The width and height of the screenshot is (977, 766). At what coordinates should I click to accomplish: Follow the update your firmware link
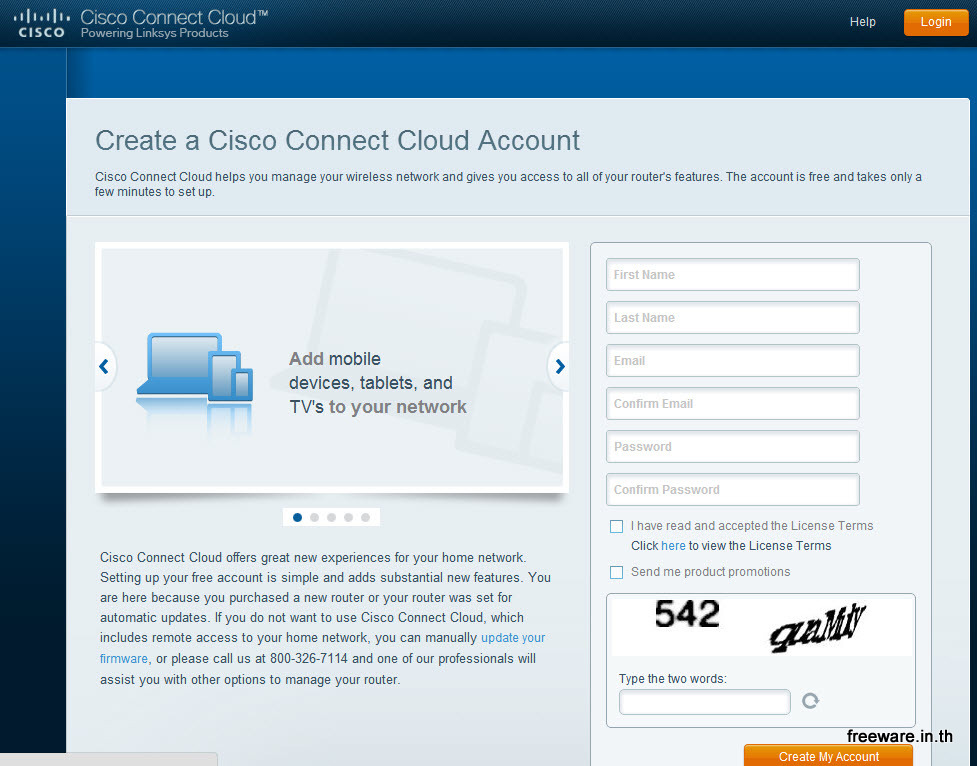tap(322, 648)
